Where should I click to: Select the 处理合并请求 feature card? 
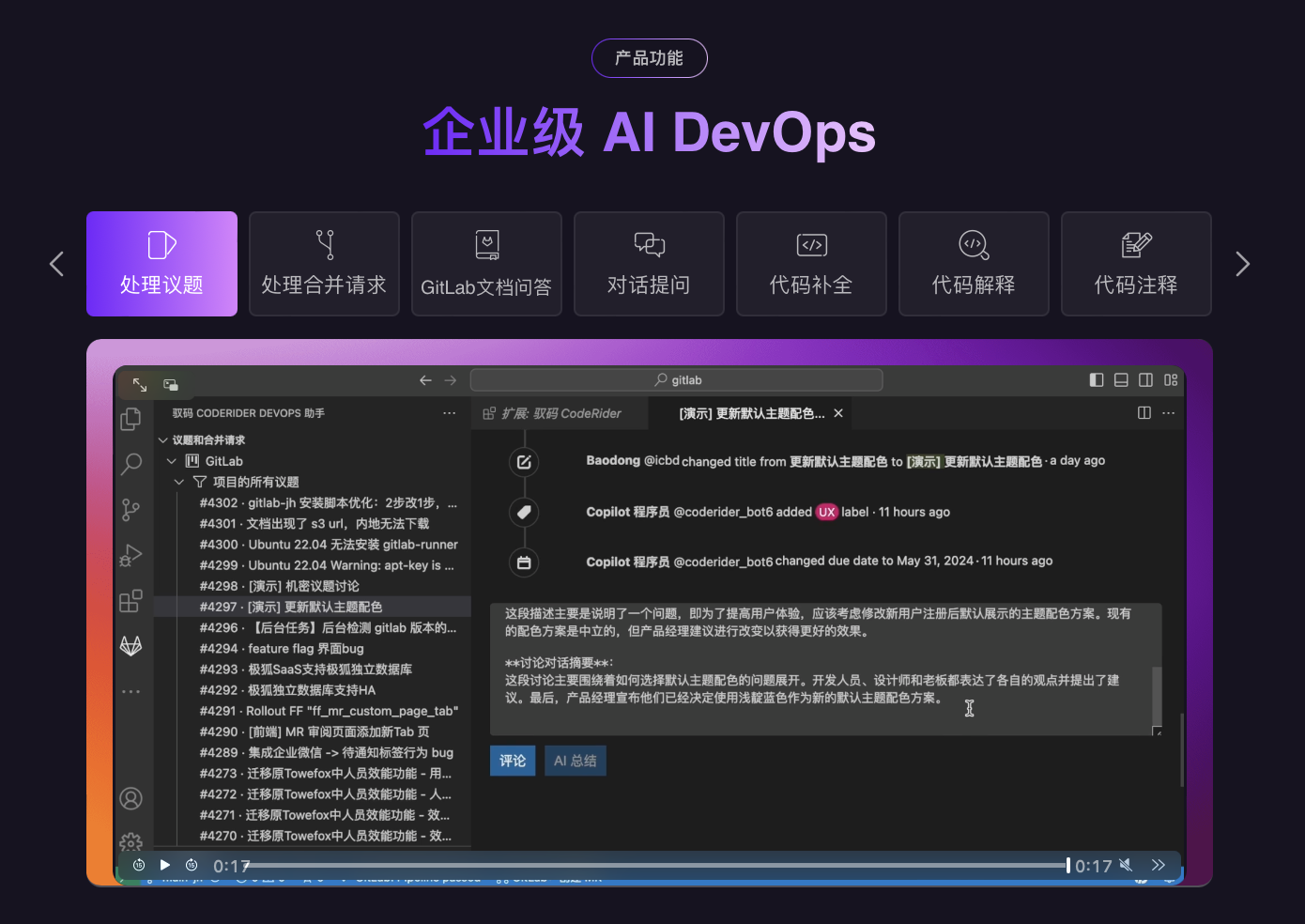(324, 264)
